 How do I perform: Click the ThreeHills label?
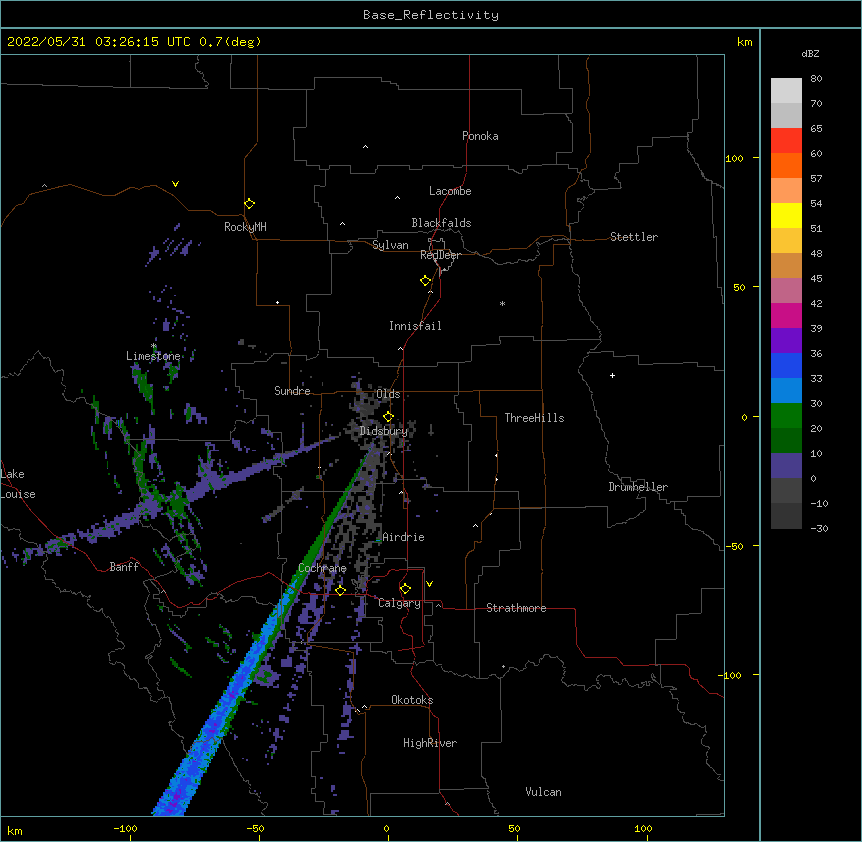(x=534, y=418)
